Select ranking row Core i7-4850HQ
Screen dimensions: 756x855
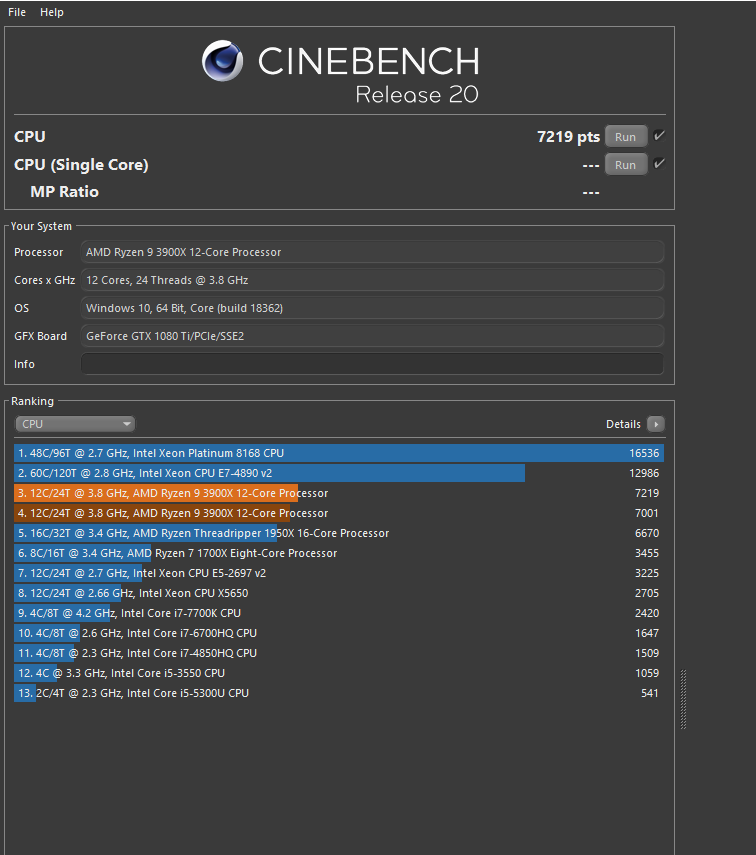(339, 653)
